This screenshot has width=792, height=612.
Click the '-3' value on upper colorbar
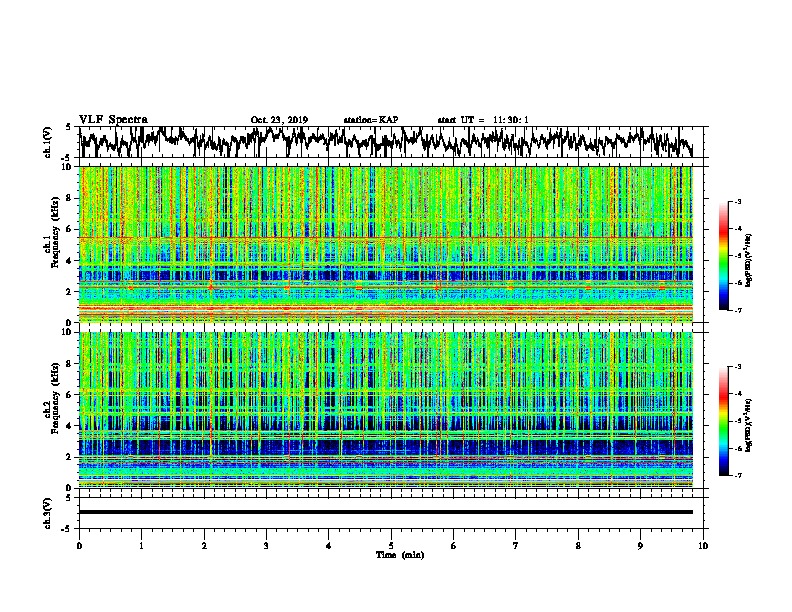[737, 202]
